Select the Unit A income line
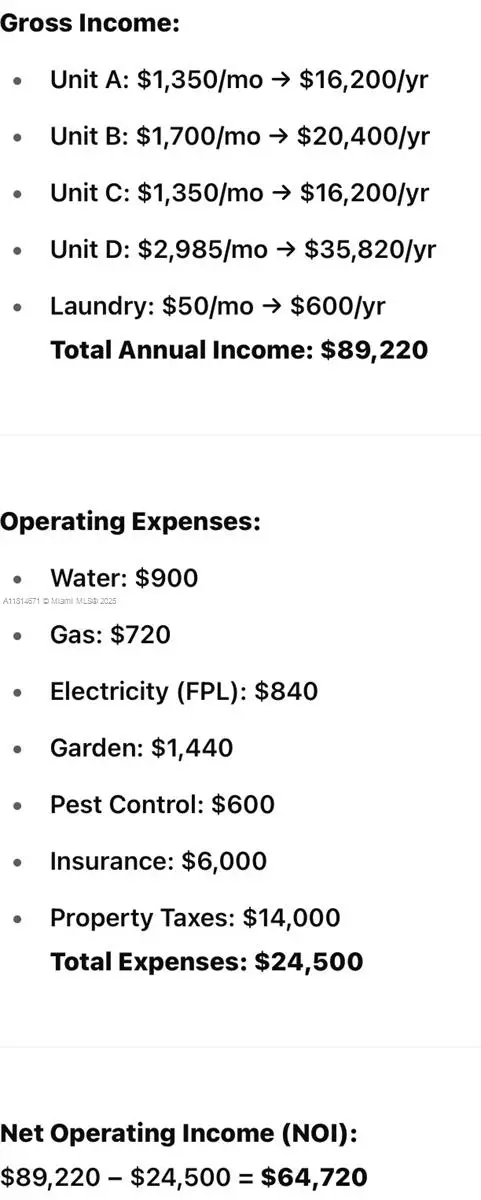This screenshot has height=1200, width=481. pyautogui.click(x=239, y=80)
